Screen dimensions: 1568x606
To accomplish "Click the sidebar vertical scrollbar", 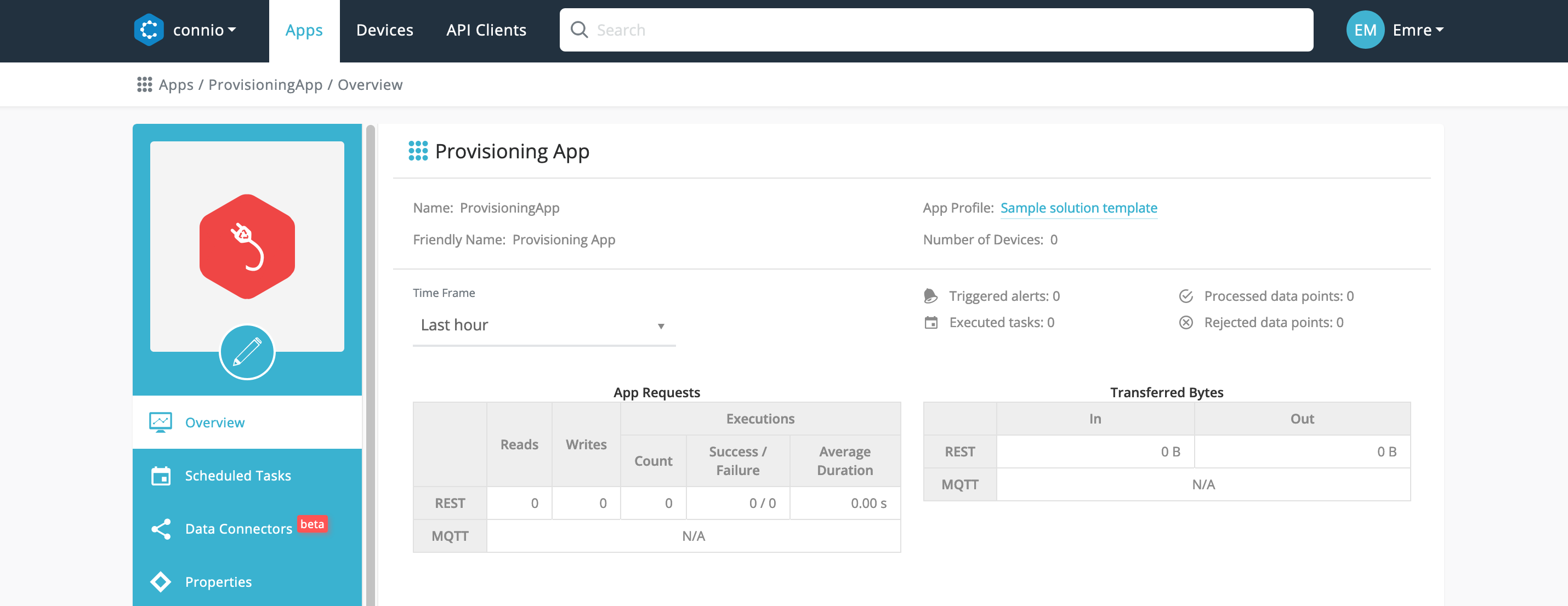I will tap(370, 365).
